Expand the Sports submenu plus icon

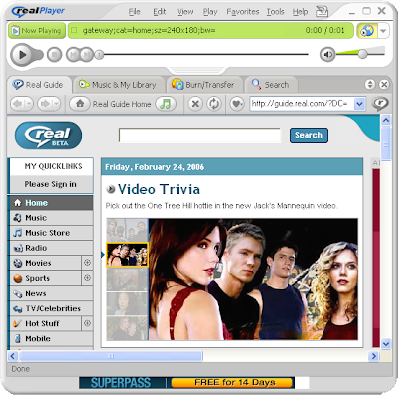click(x=87, y=278)
